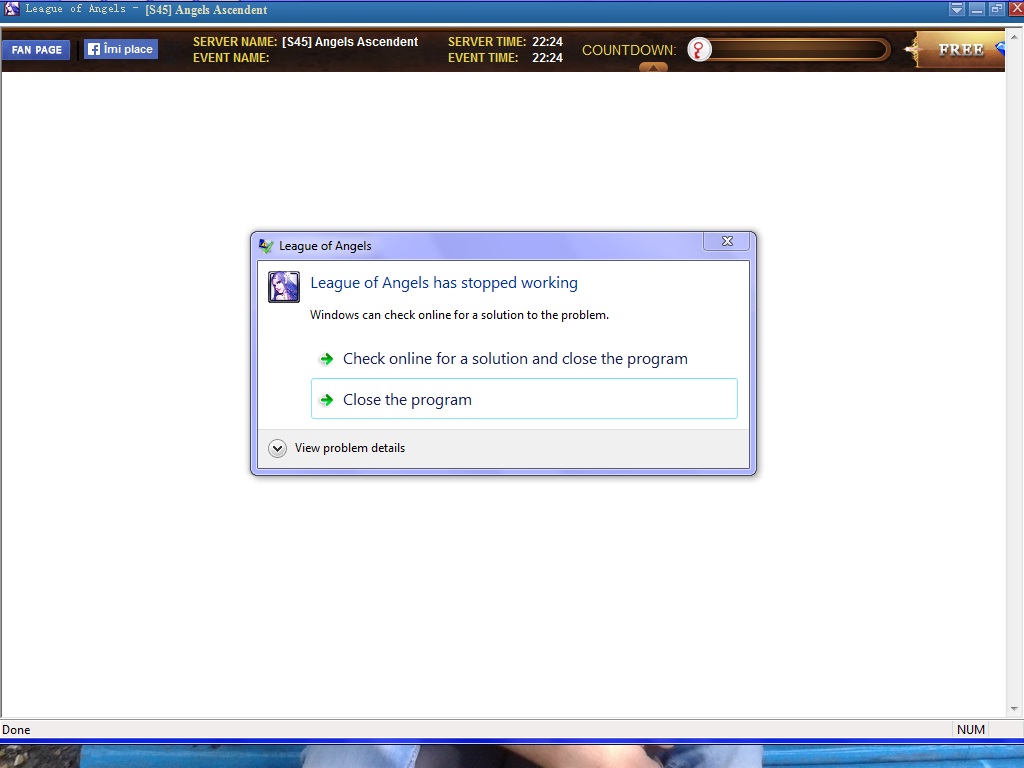This screenshot has height=768, width=1024.
Task: Open the title bar dropdown arrow button
Action: point(957,9)
